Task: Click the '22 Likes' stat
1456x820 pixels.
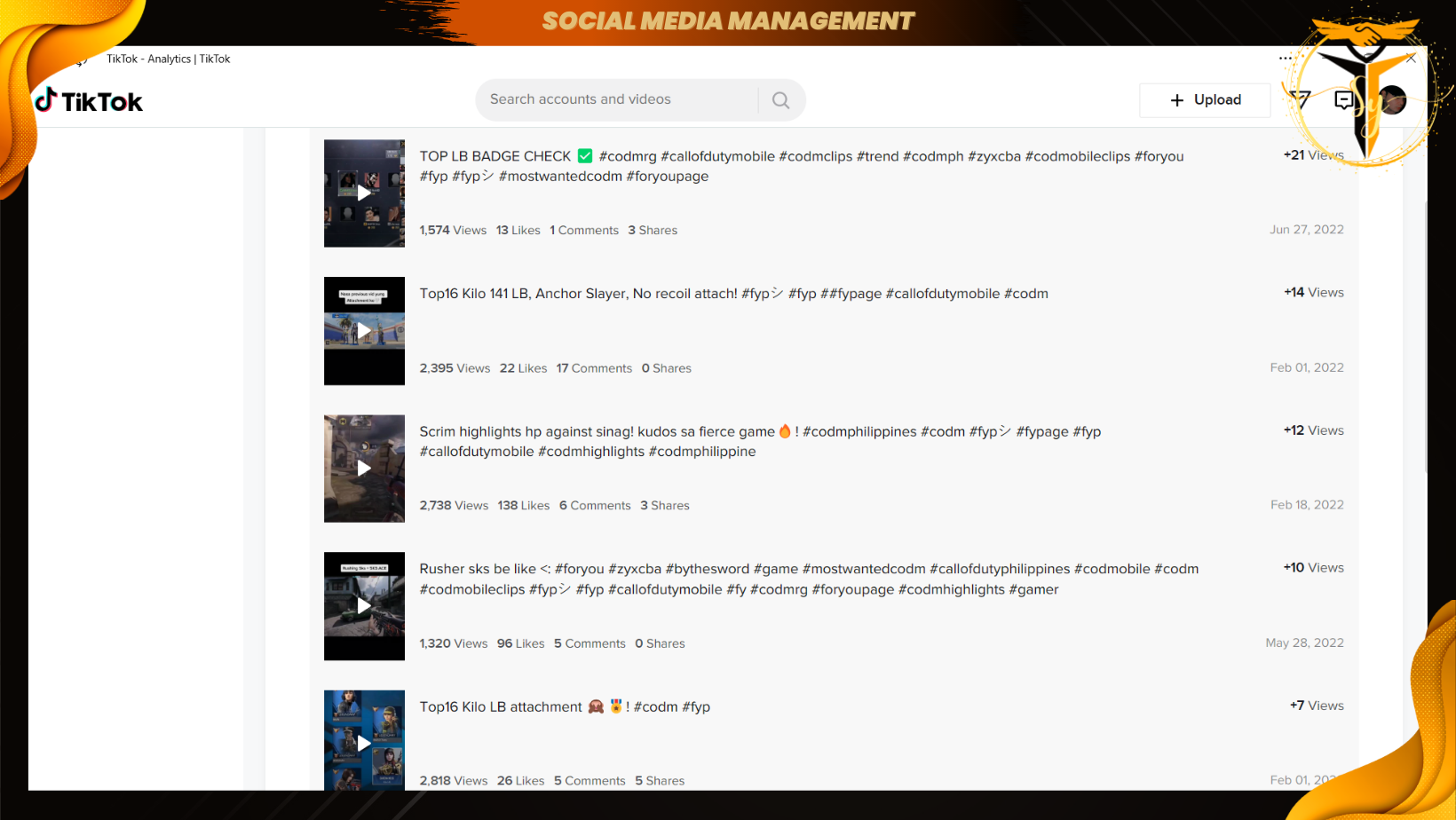Action: pos(524,368)
